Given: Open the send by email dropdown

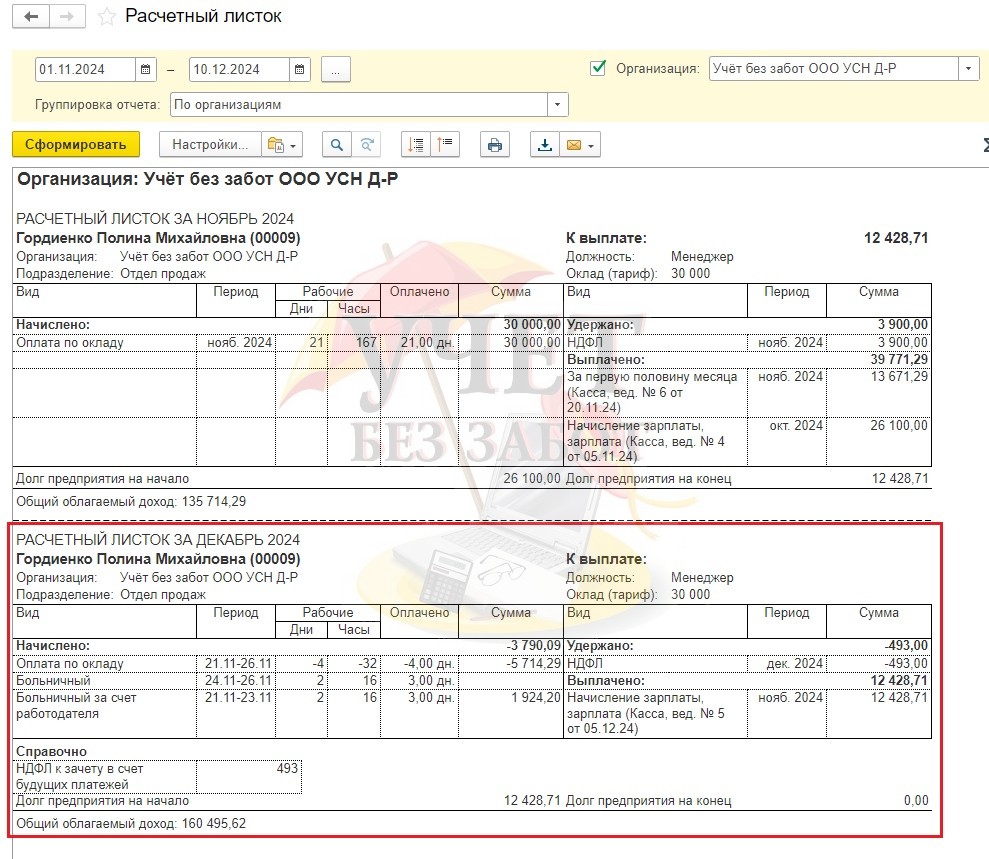Looking at the screenshot, I should pos(580,145).
